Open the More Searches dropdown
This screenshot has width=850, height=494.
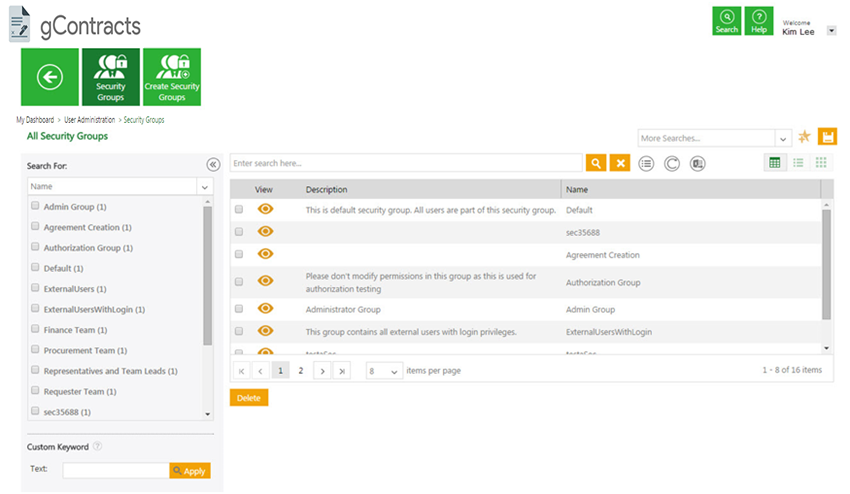tap(714, 138)
